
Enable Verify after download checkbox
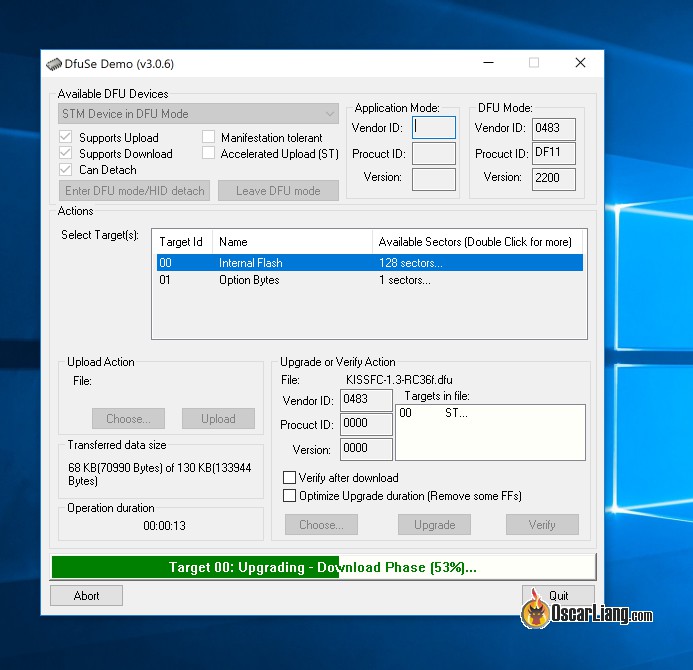290,478
